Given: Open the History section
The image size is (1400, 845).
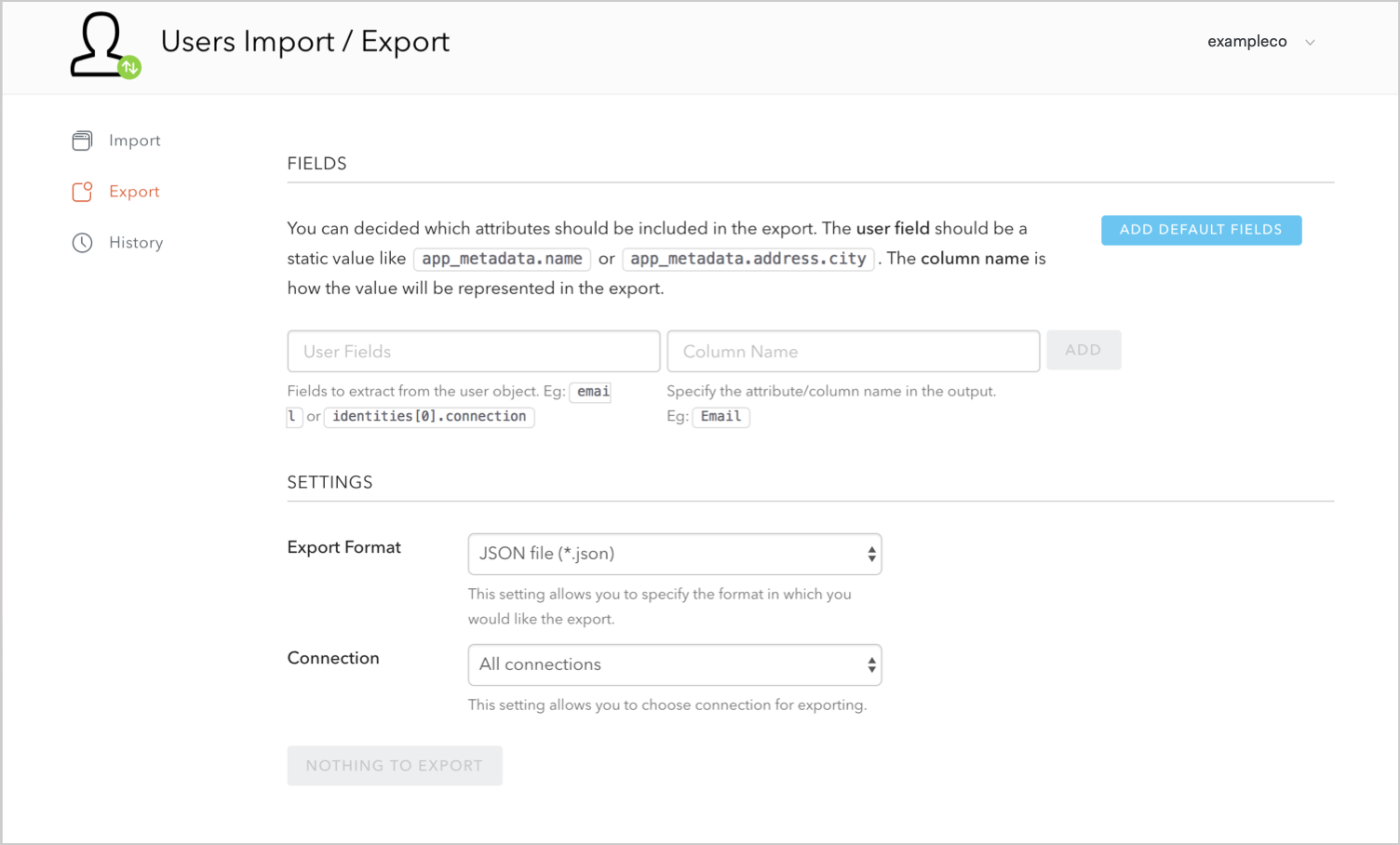Looking at the screenshot, I should click(x=137, y=242).
